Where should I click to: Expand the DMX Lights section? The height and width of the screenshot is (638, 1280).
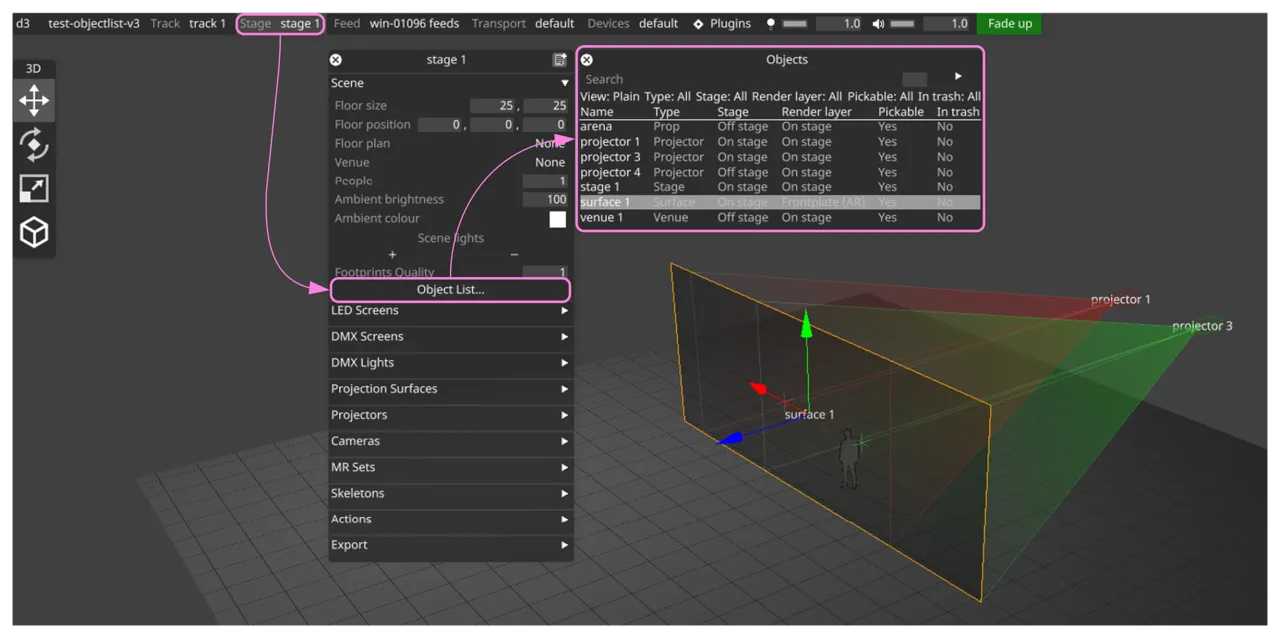[451, 362]
